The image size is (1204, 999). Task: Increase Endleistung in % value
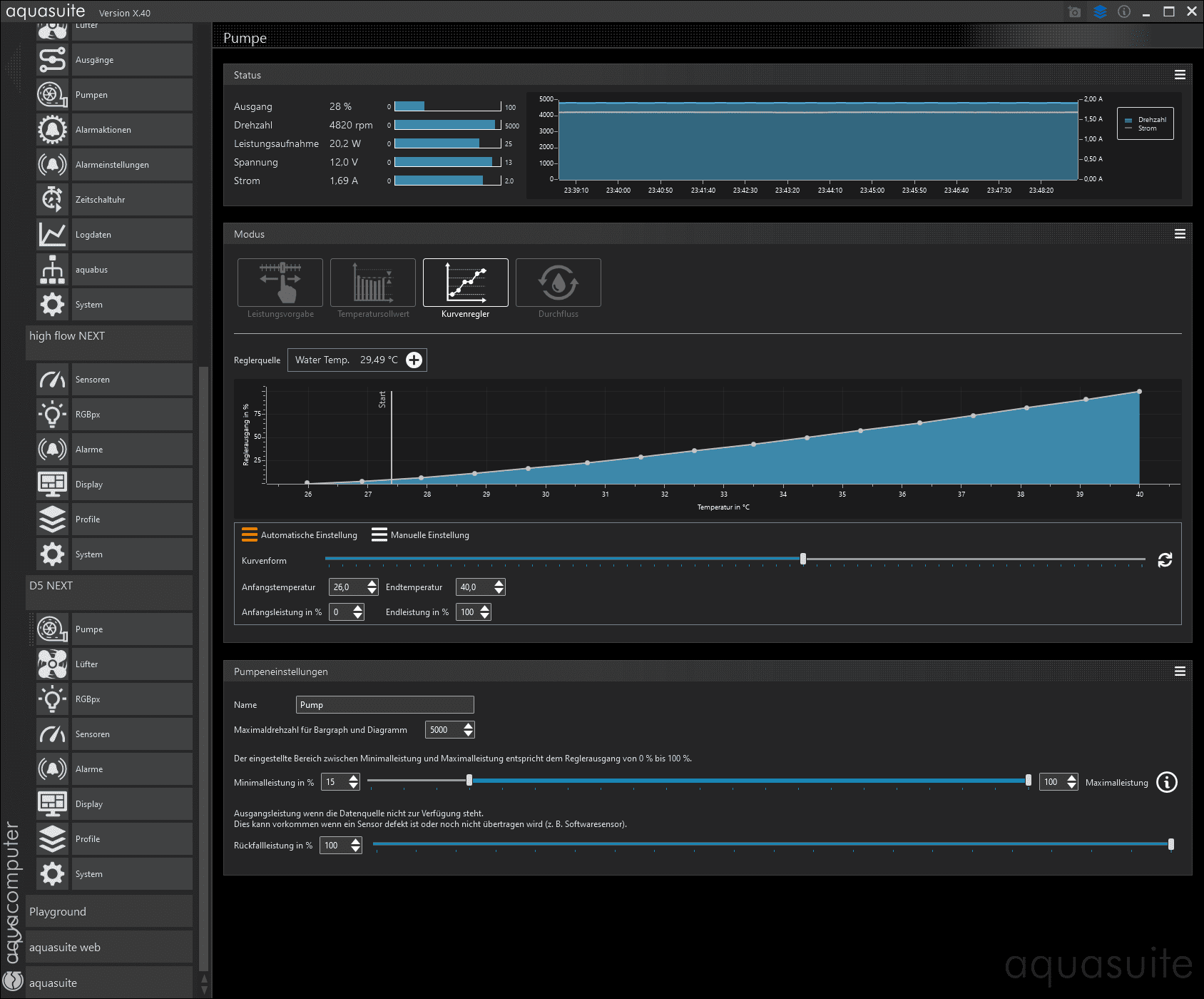(485, 608)
